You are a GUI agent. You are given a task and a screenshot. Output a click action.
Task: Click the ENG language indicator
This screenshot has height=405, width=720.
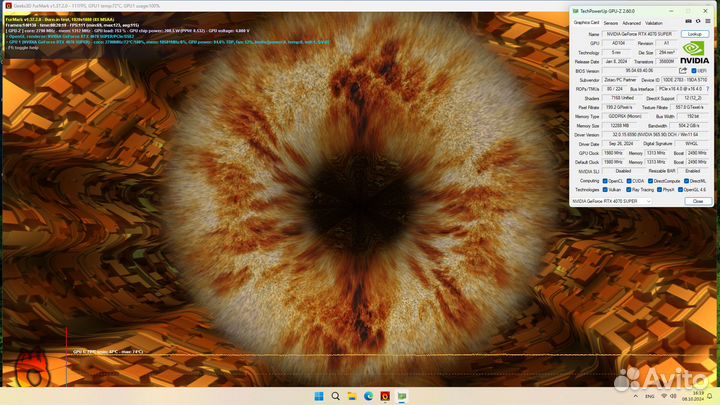pos(649,396)
